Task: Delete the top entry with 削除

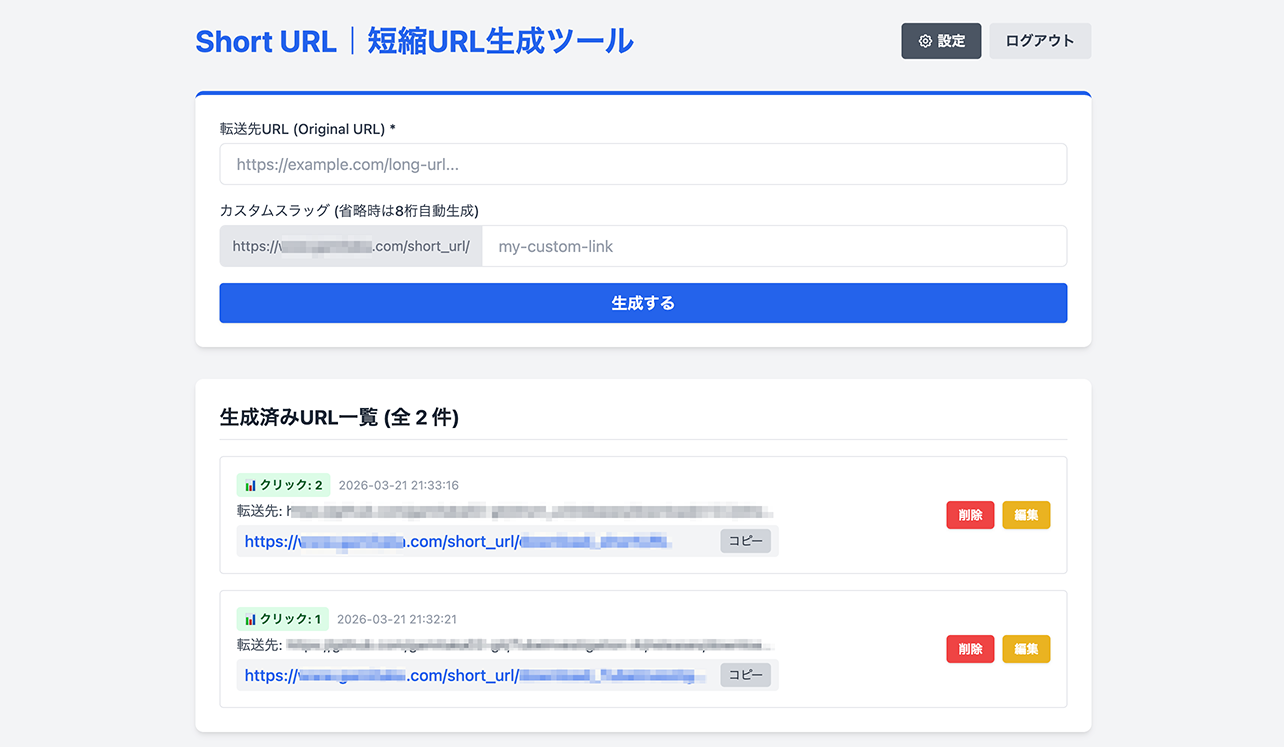Action: click(x=969, y=514)
